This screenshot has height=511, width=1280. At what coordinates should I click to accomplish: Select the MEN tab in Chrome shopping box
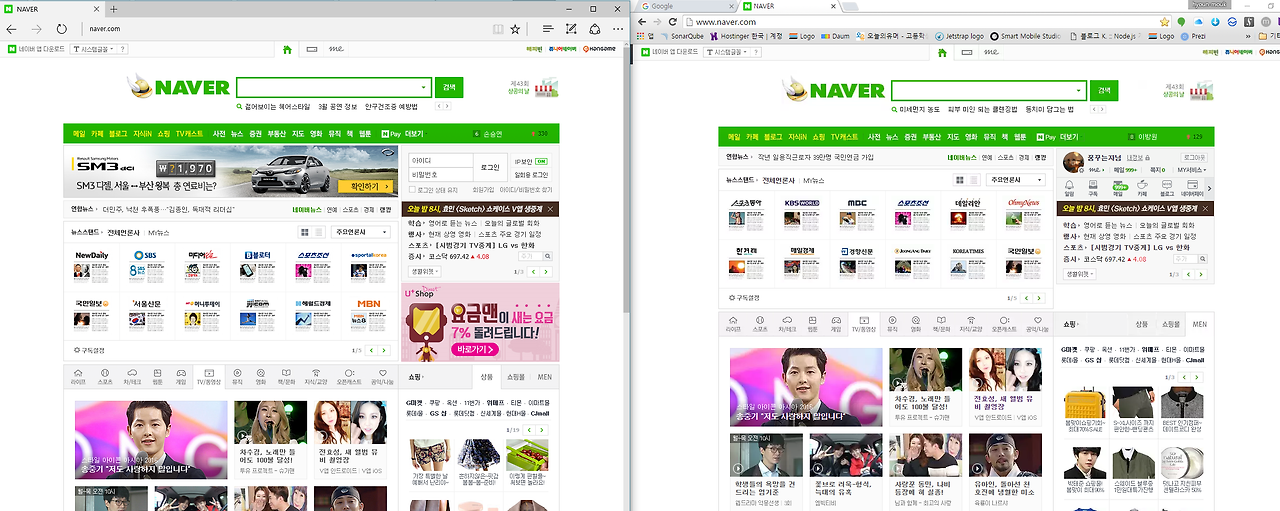(x=1199, y=325)
